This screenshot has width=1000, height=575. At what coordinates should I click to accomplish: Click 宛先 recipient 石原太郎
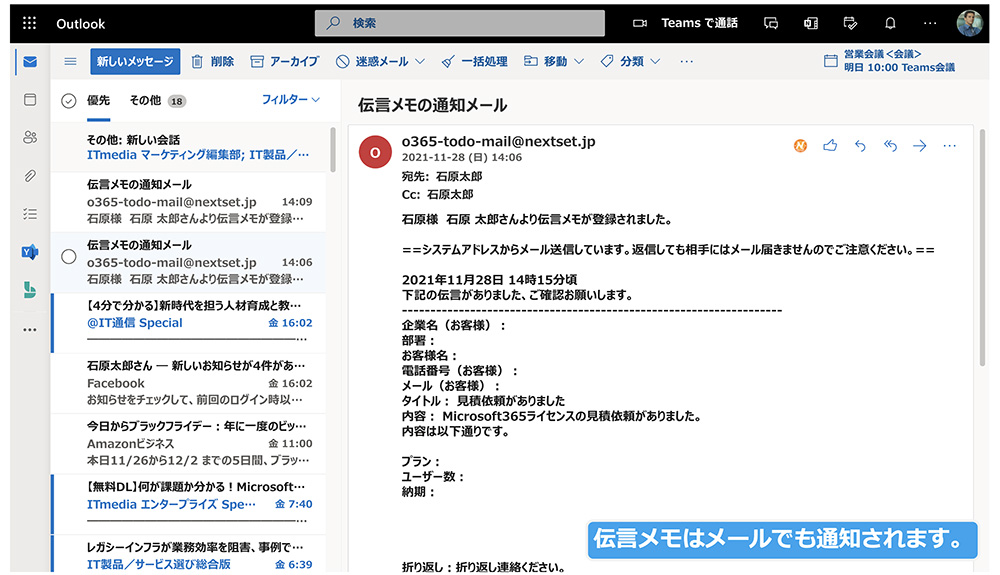pyautogui.click(x=459, y=177)
